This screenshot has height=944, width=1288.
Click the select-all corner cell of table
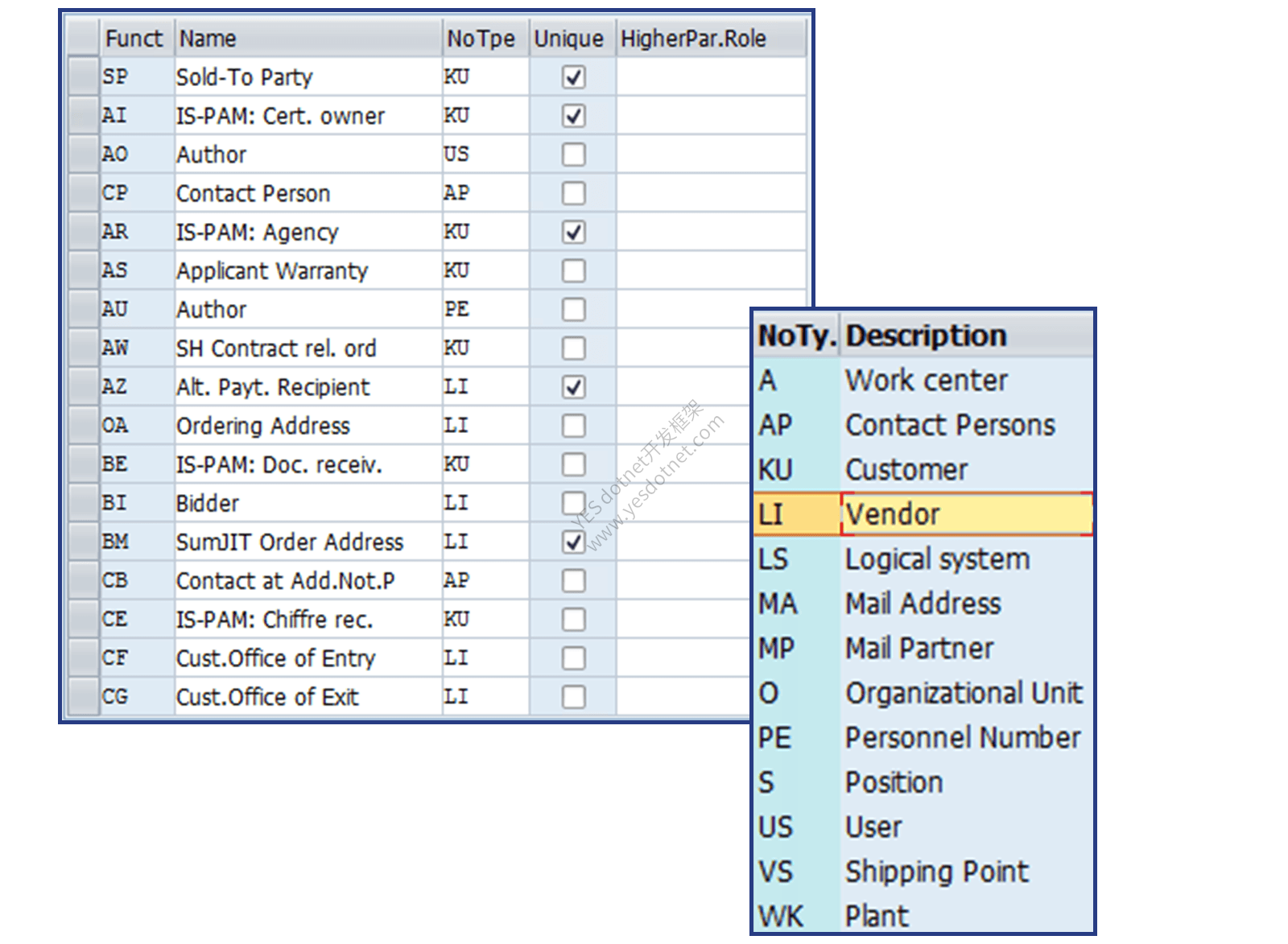point(83,38)
